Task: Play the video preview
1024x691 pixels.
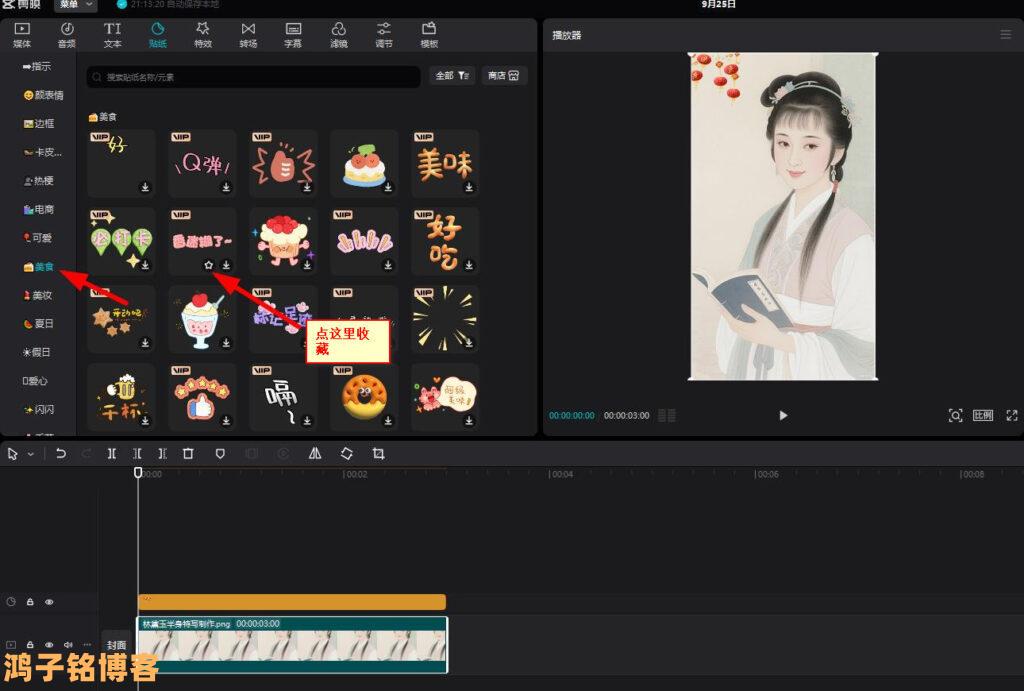Action: [783, 415]
